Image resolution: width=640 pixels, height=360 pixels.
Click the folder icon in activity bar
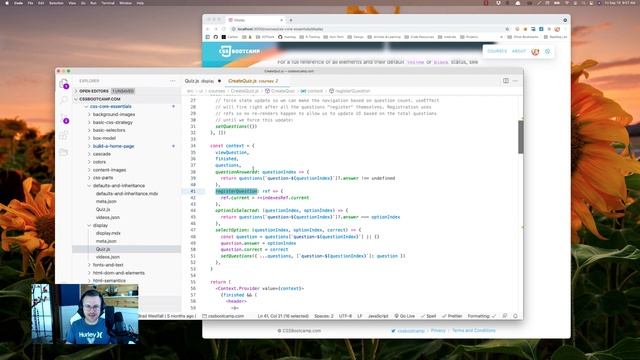point(64,152)
